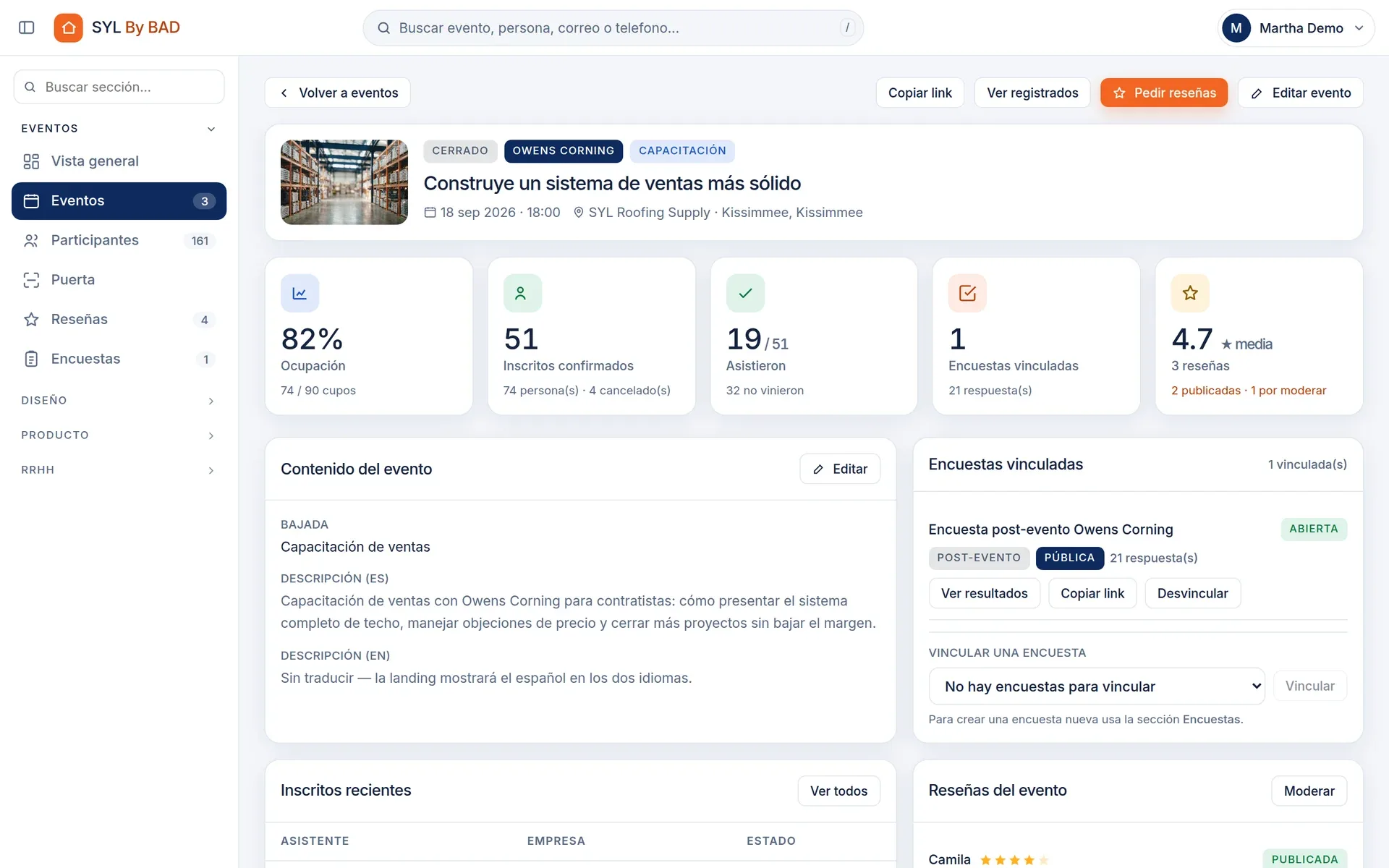This screenshot has height=868, width=1389.
Task: Click the Pedir reseñas button
Action: tap(1164, 93)
